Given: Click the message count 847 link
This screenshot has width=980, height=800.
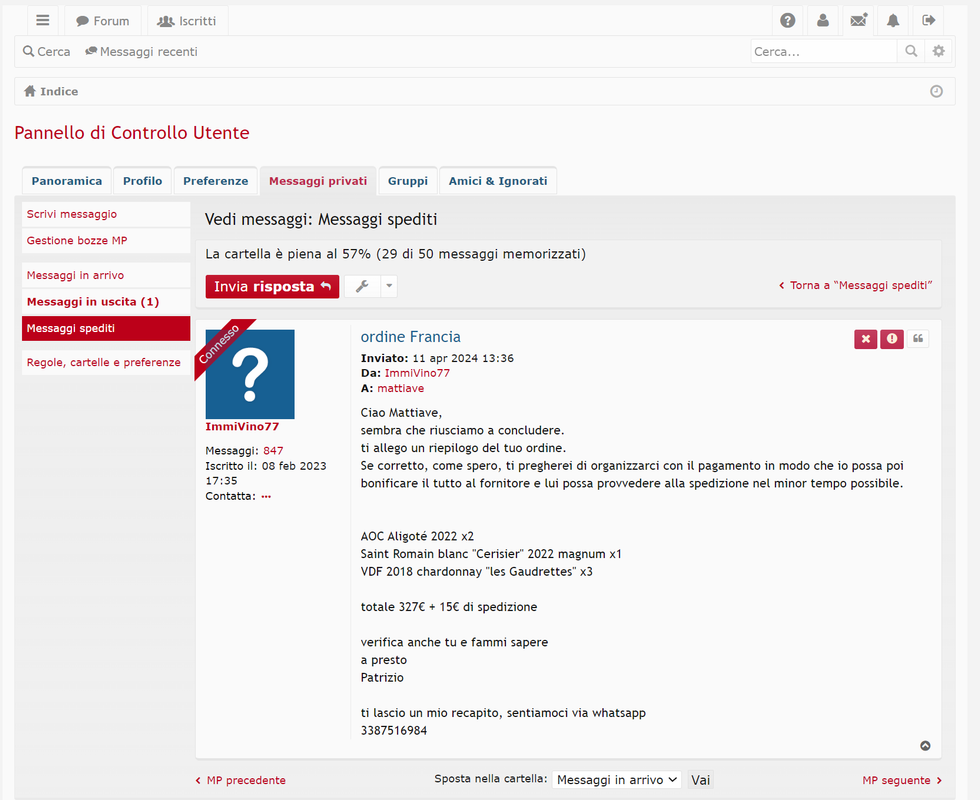Looking at the screenshot, I should point(273,451).
